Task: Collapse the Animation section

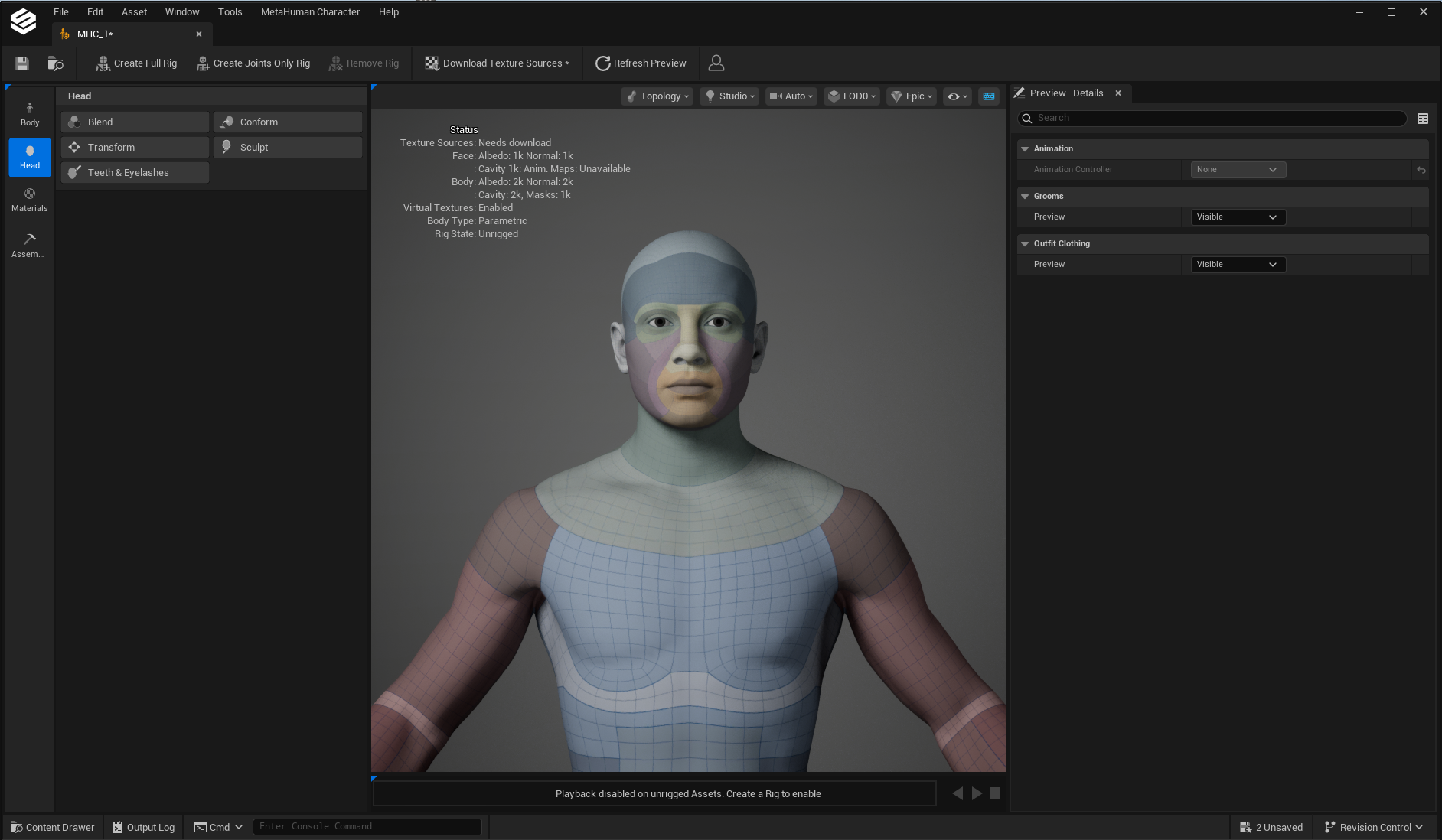Action: click(1025, 149)
